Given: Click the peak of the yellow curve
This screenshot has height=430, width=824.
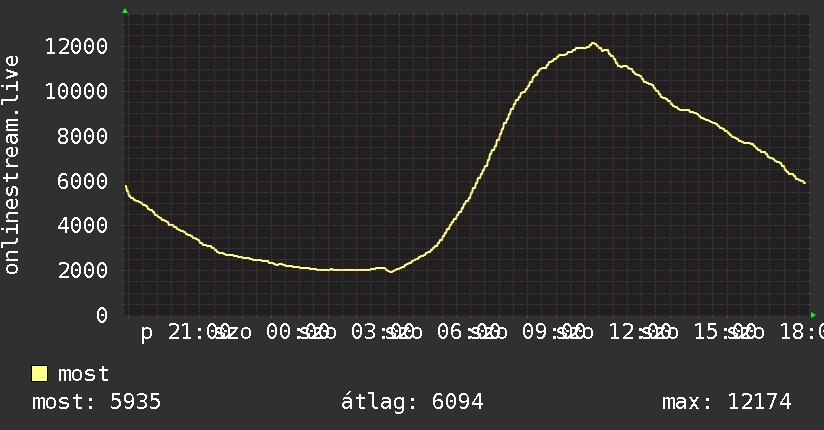Looking at the screenshot, I should tap(593, 44).
